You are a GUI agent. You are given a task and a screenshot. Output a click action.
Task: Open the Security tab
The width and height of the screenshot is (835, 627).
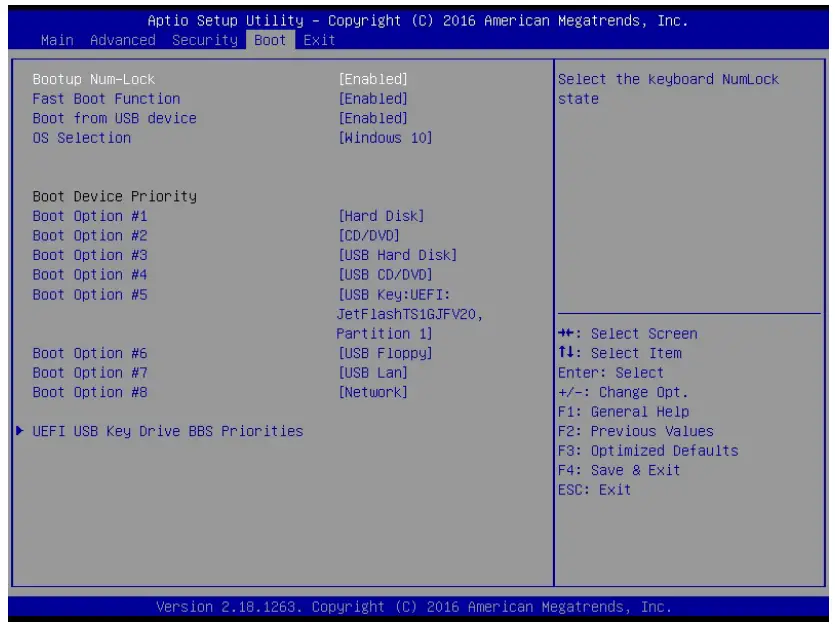coord(204,40)
